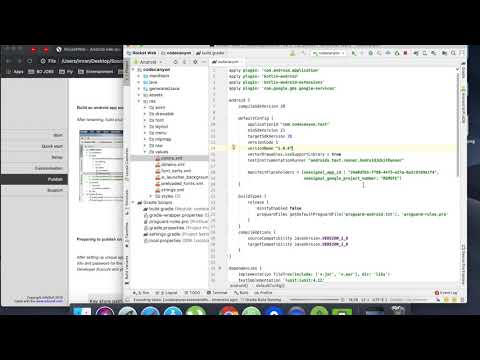
Task: Expand the styles (2) node
Action: click(151, 196)
